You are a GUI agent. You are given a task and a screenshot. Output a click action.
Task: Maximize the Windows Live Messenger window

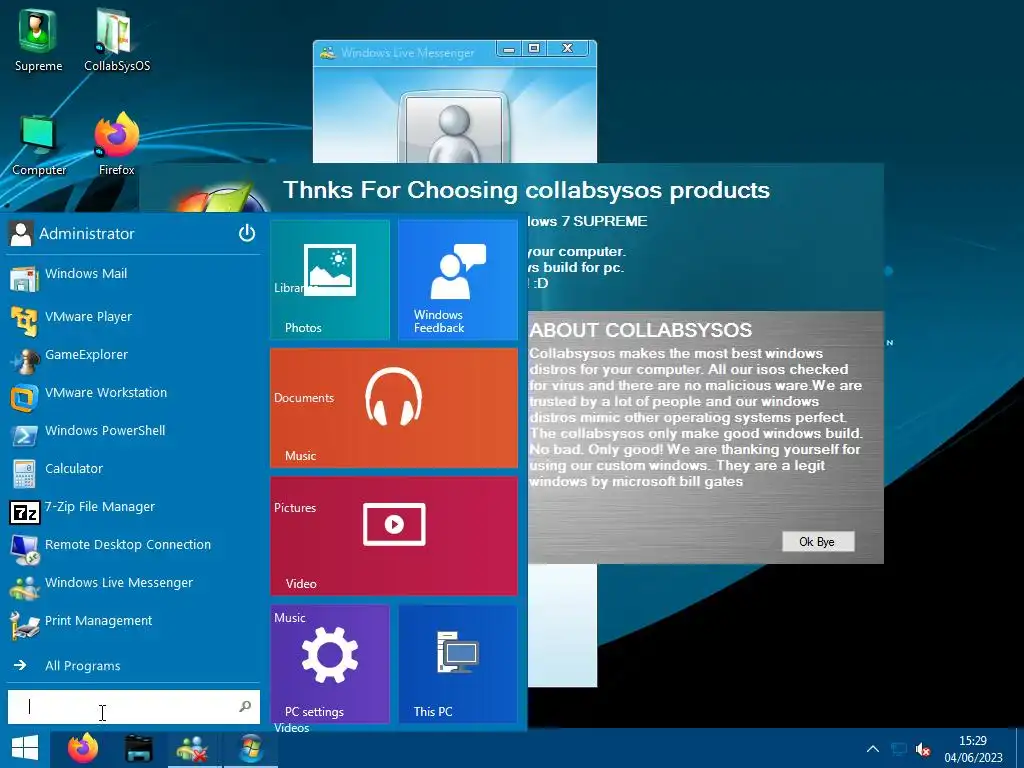point(534,48)
